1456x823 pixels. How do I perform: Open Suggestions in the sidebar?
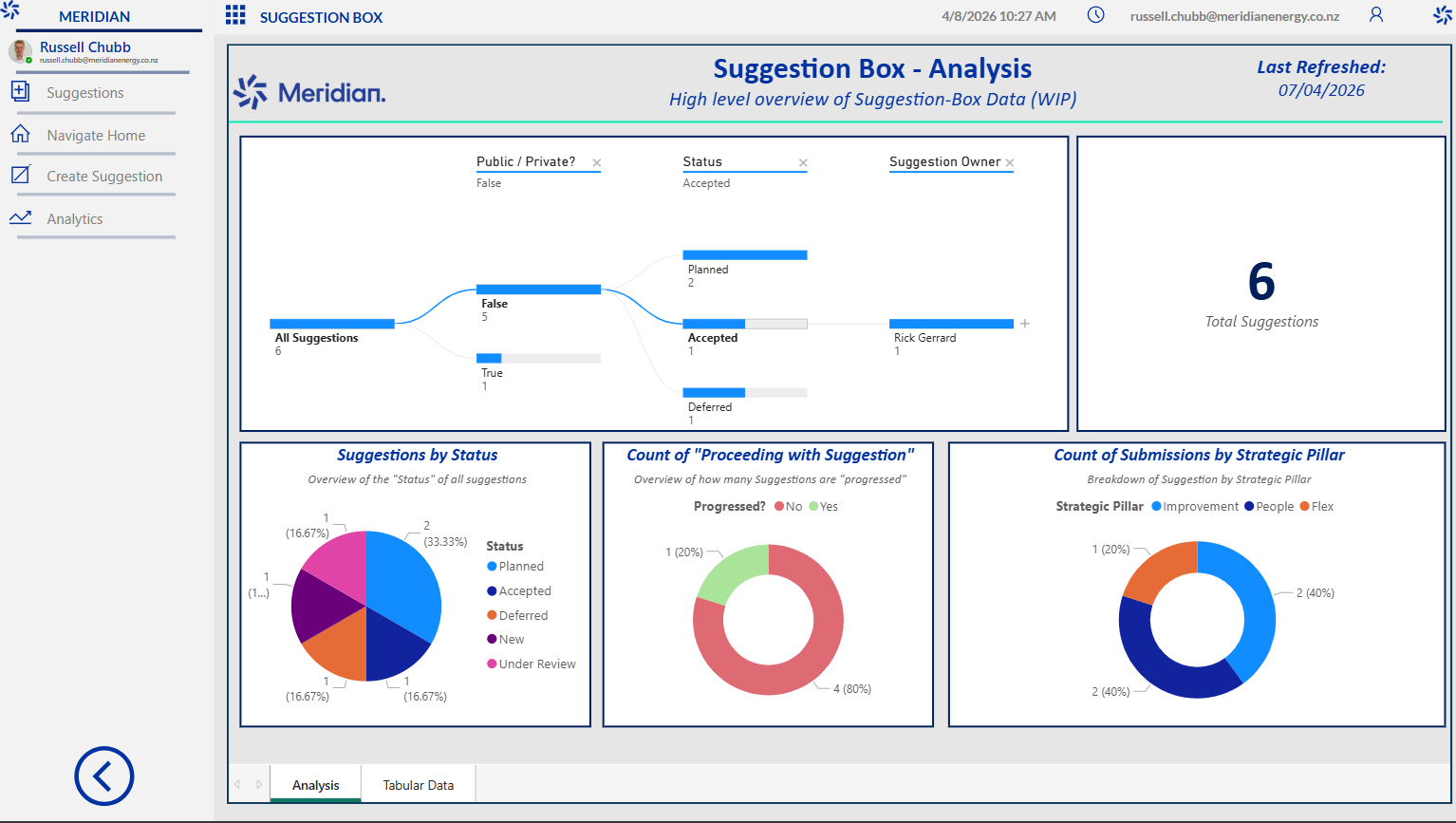[x=85, y=93]
